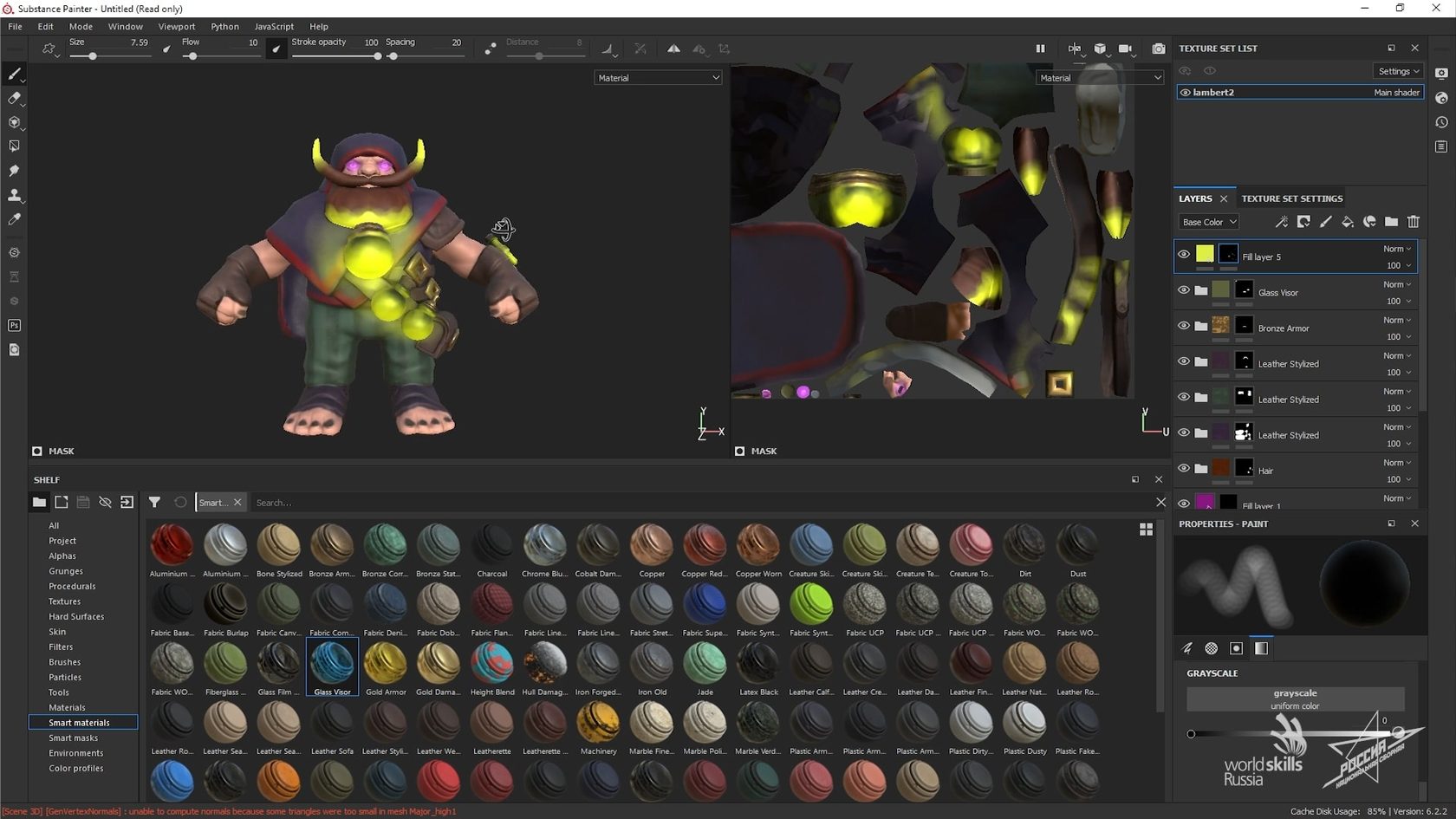Viewport: 1456px width, 819px height.
Task: Select the Paint brush tool
Action: tap(14, 75)
